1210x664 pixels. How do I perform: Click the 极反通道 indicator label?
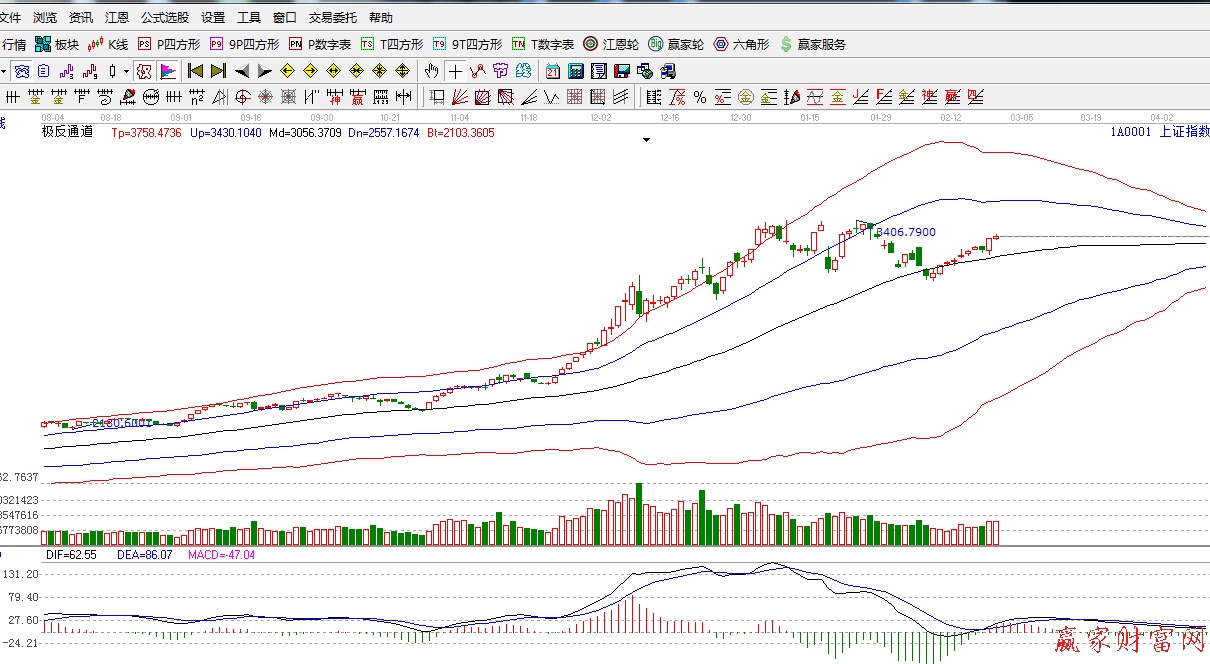(67, 132)
